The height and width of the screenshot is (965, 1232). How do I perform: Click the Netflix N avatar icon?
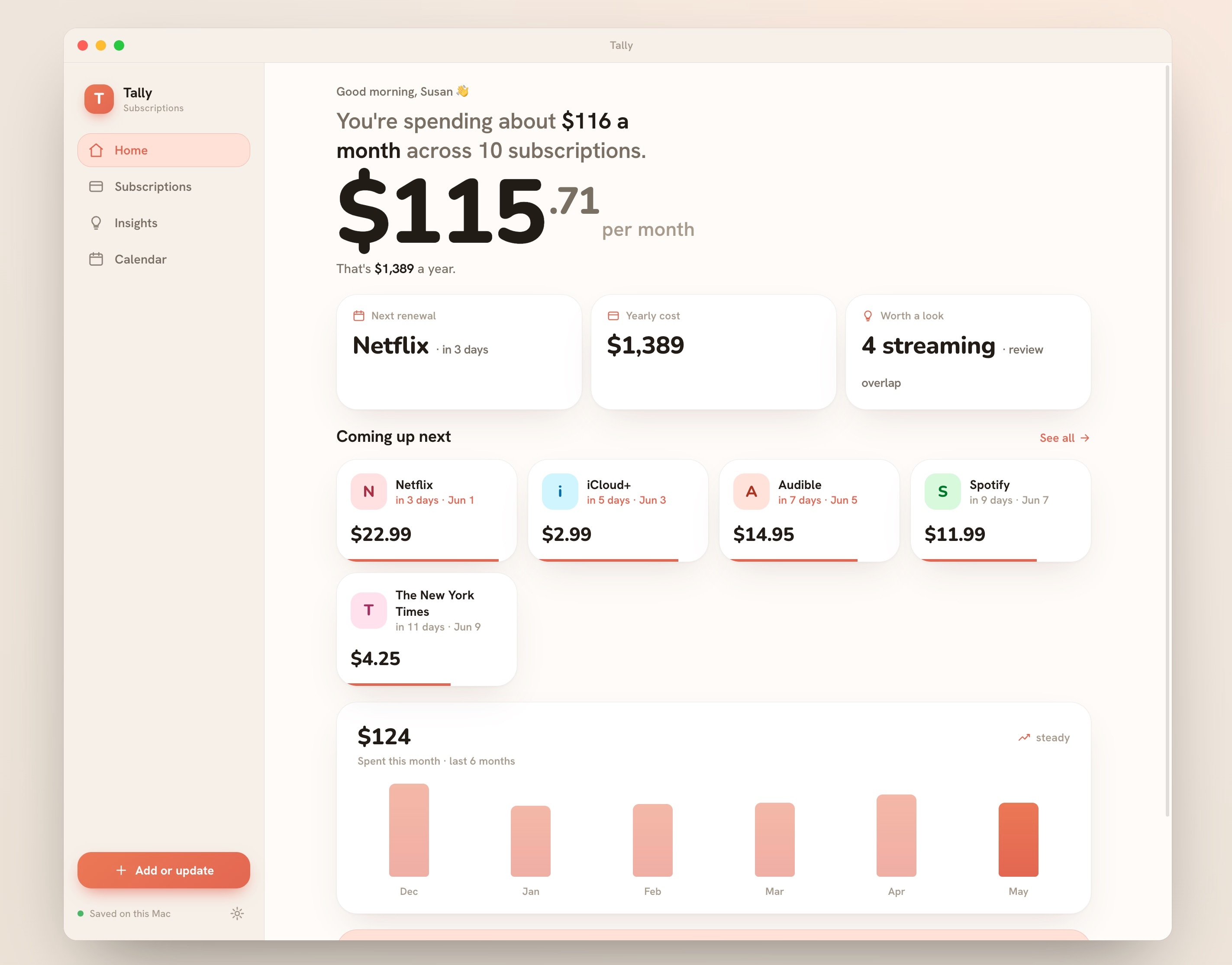pyautogui.click(x=368, y=492)
